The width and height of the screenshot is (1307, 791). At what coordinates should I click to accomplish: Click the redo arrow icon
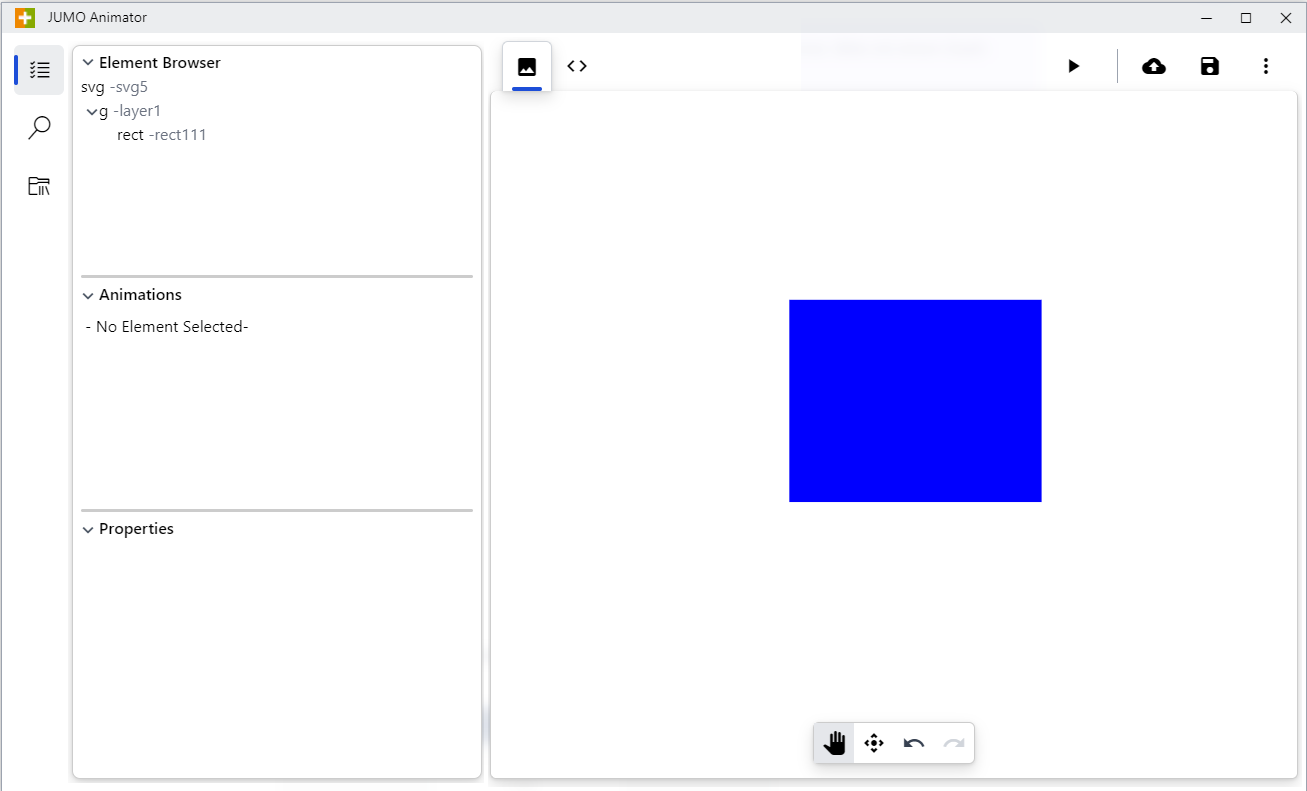[x=954, y=743]
